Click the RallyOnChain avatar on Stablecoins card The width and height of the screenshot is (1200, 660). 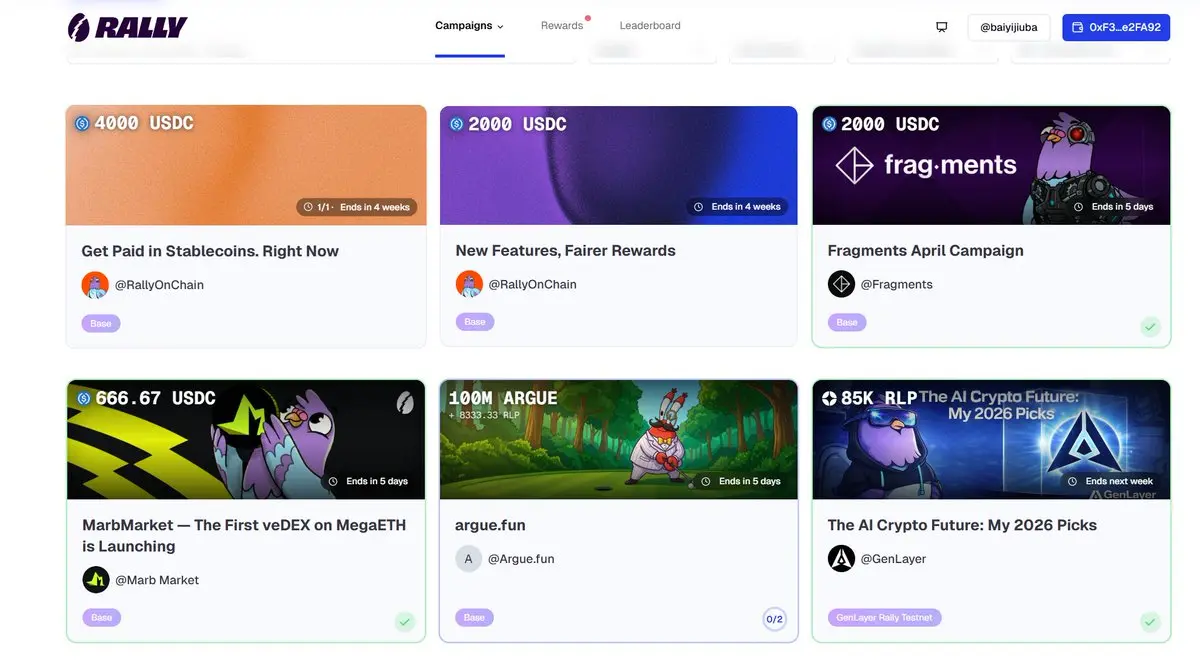[x=95, y=285]
